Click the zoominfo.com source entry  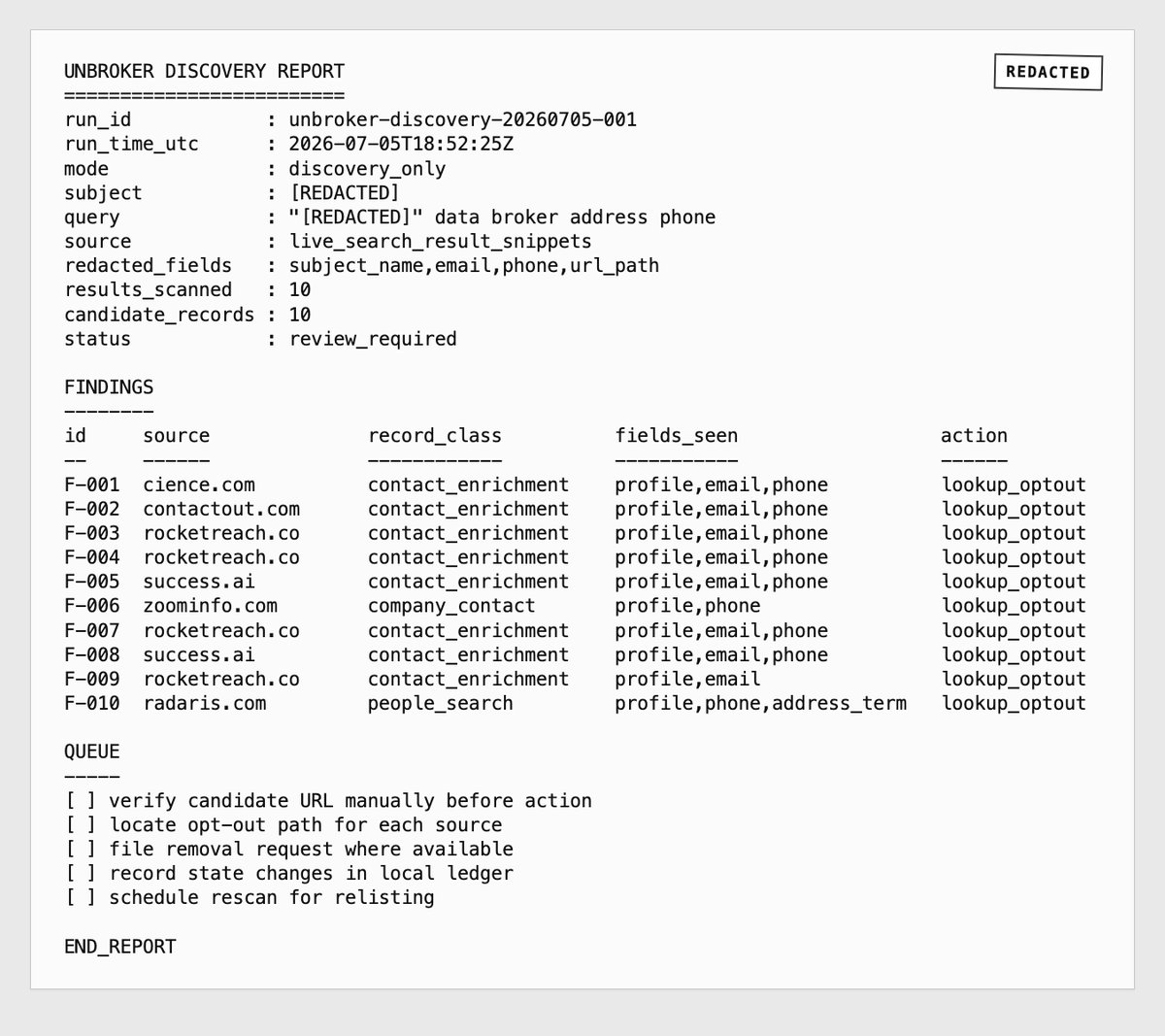click(x=211, y=606)
